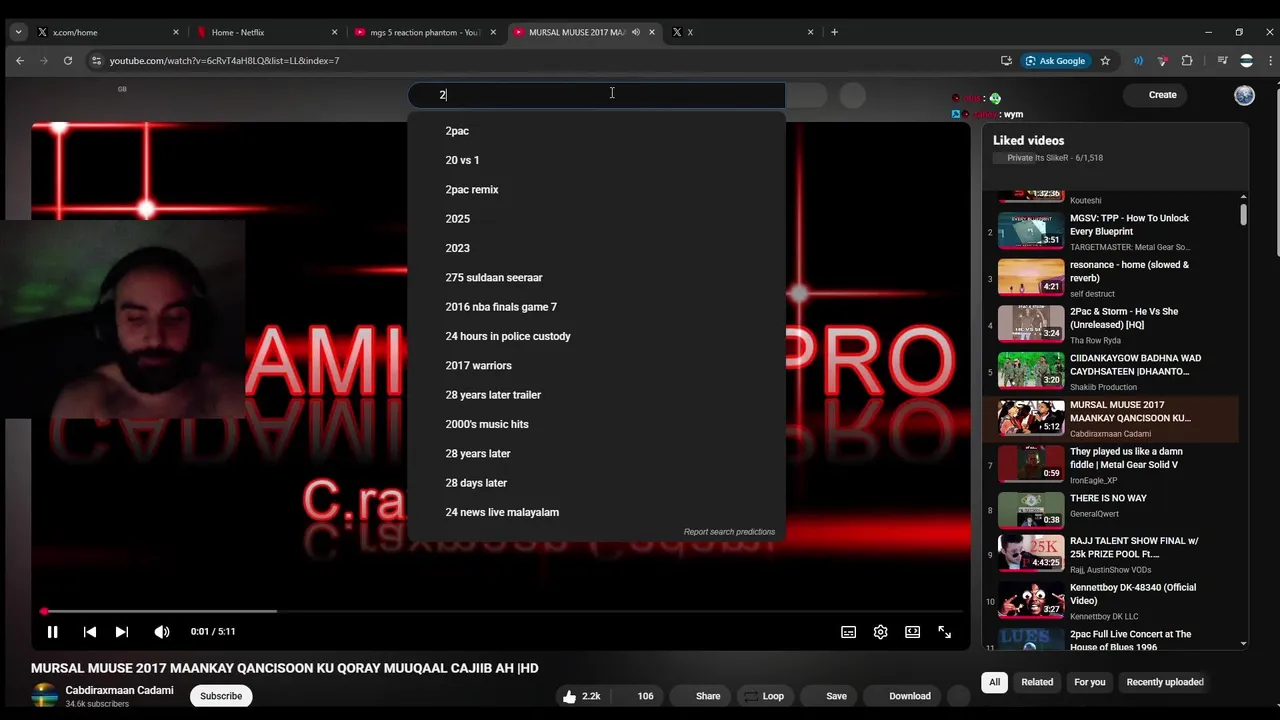Viewport: 1280px width, 720px height.
Task: Mute the video volume speaker icon
Action: click(x=161, y=631)
